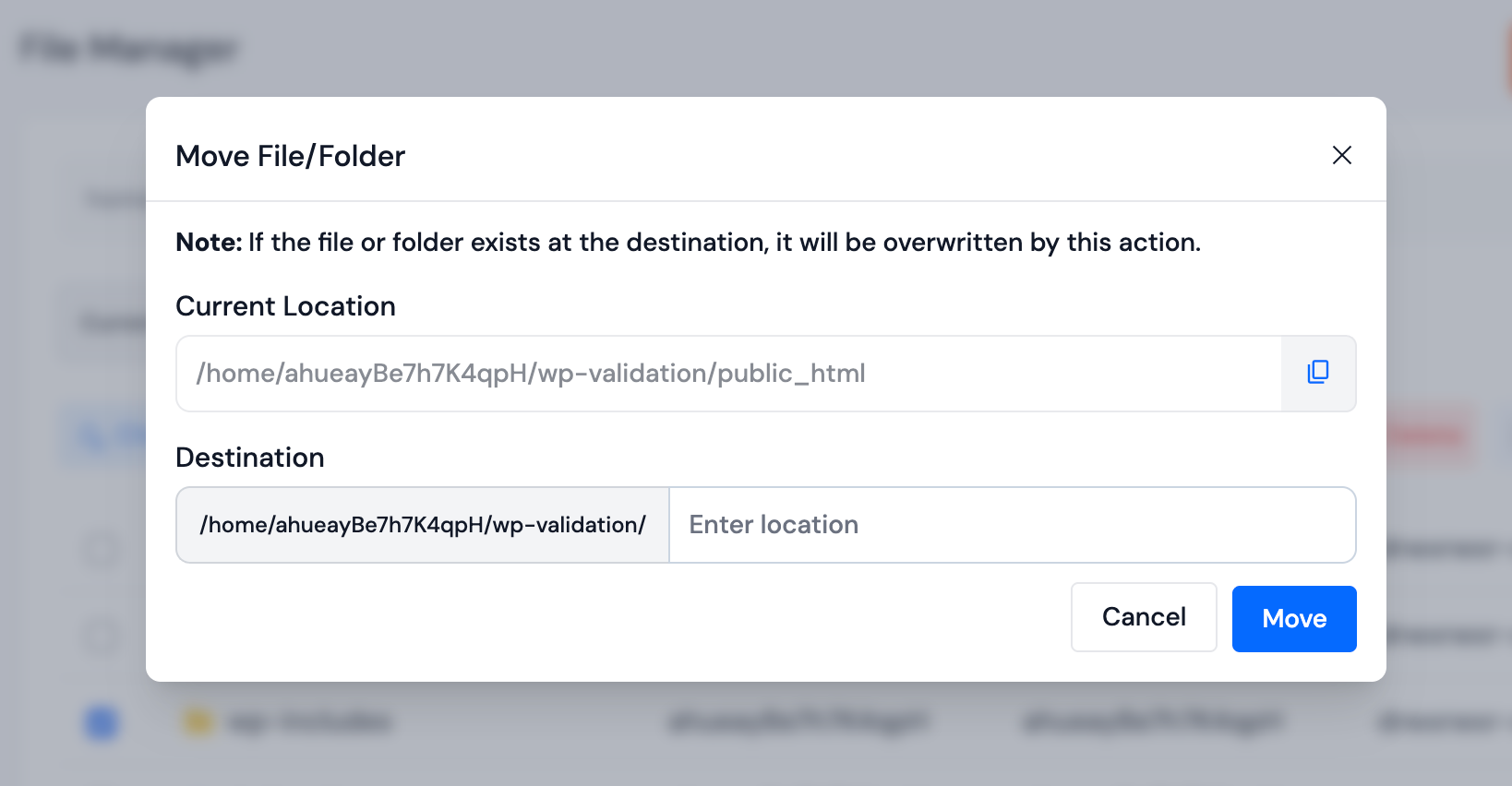Screen dimensions: 1512x786
Task: Click the blurred red Delete button
Action: 1430,434
